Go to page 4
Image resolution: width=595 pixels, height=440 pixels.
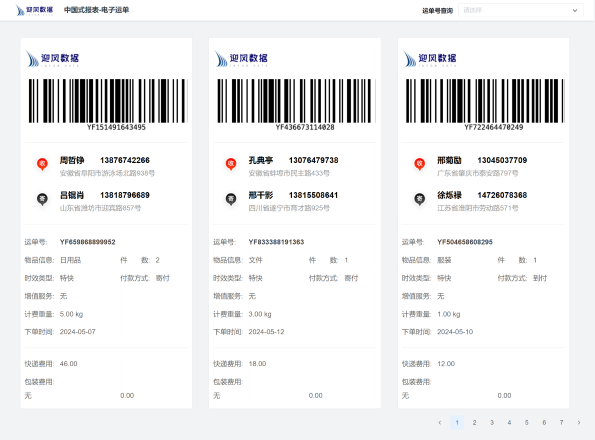509,423
